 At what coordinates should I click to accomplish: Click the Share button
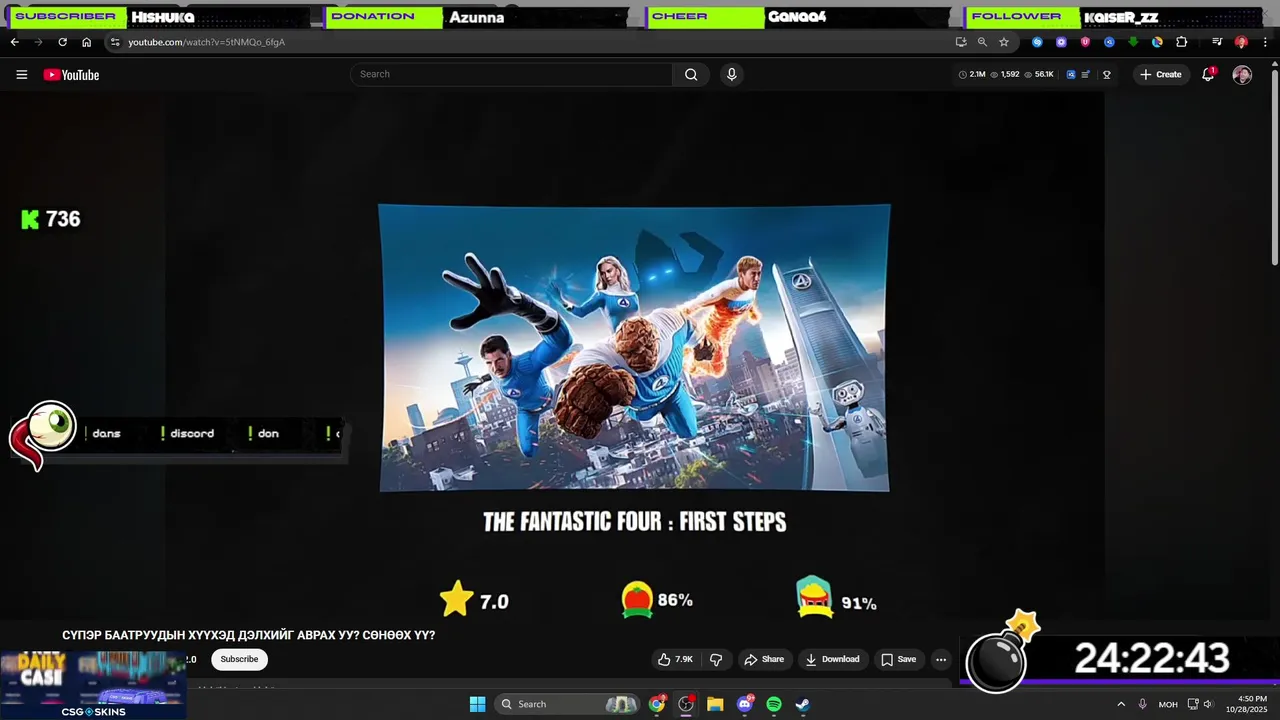click(764, 659)
